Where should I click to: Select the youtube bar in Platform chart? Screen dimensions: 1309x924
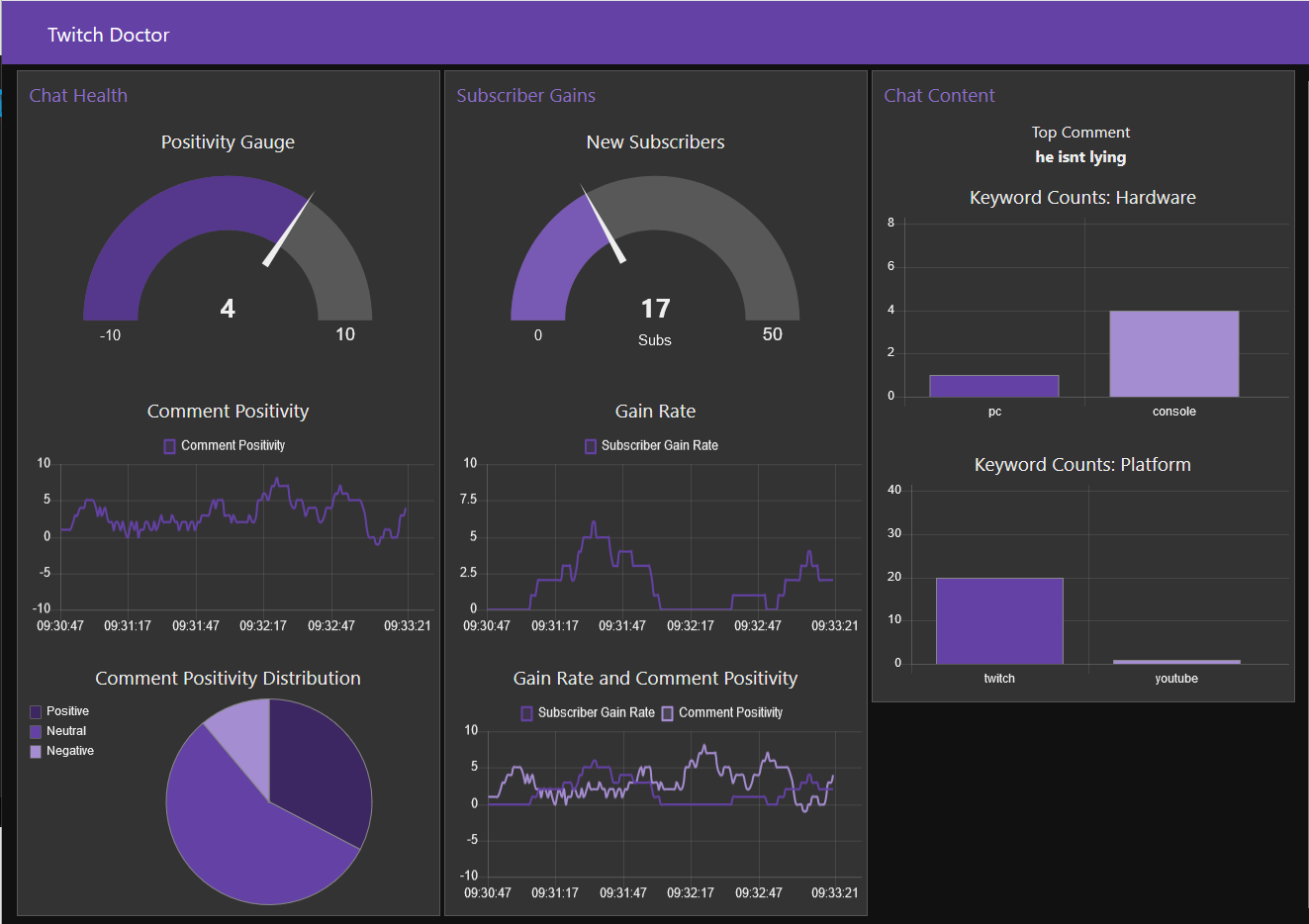click(x=1176, y=662)
